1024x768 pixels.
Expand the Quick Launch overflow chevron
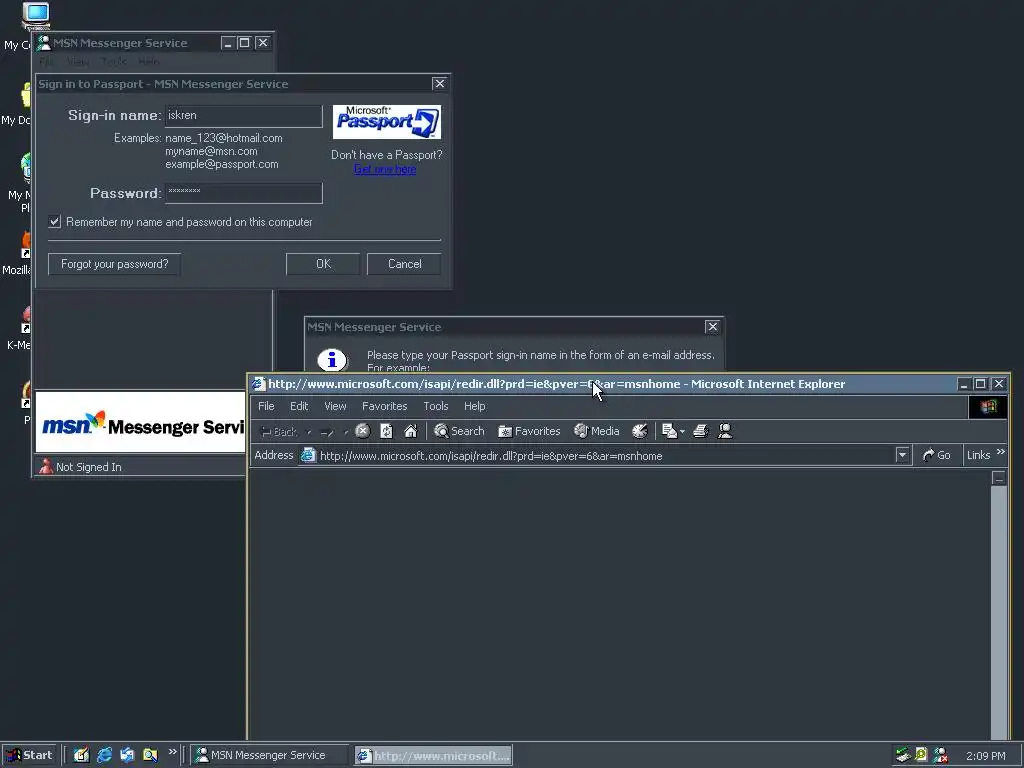(172, 752)
